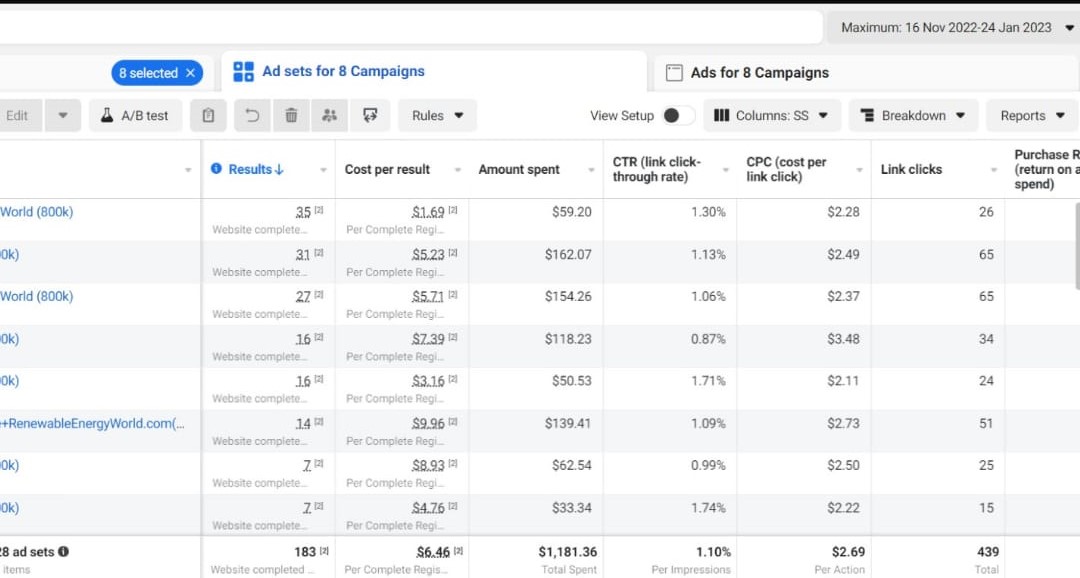The image size is (1080, 578).
Task: Click the undo arrow icon
Action: tap(252, 116)
